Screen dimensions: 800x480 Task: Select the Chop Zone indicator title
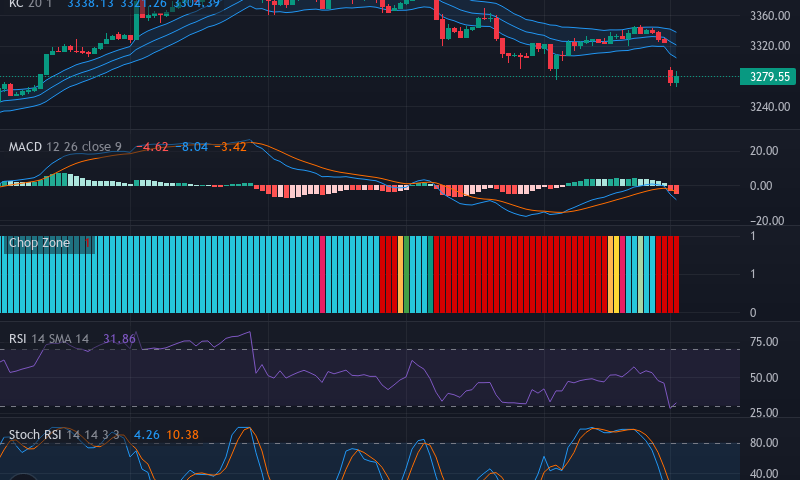point(39,243)
